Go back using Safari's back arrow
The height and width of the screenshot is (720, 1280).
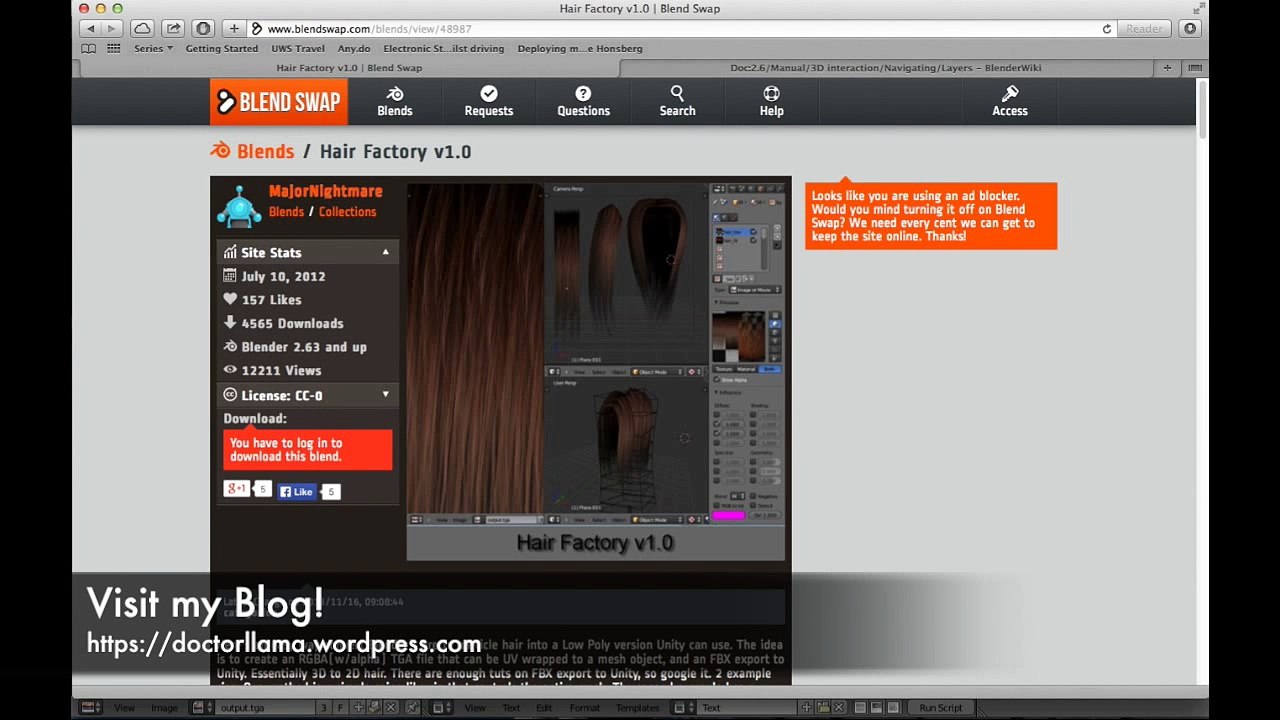point(91,29)
